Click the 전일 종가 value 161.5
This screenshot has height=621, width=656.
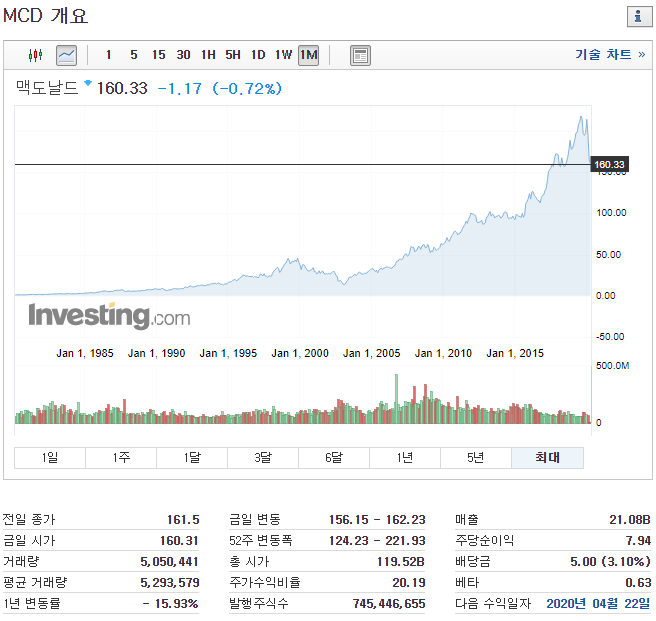click(183, 520)
